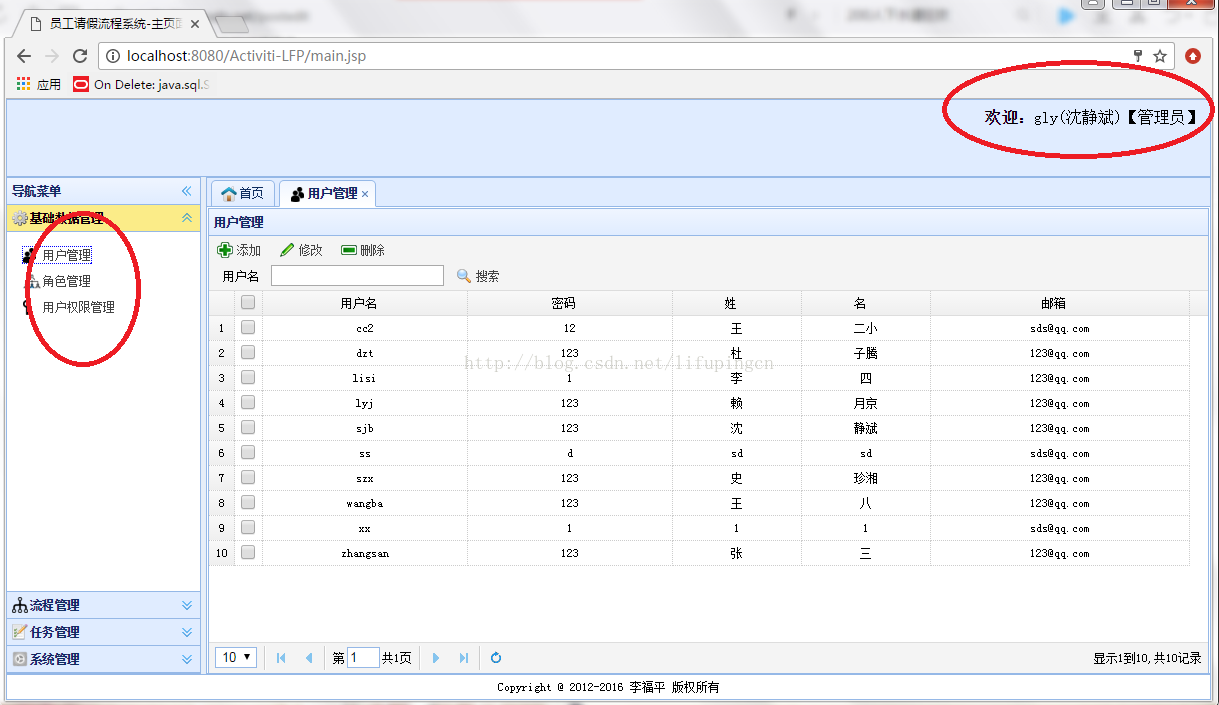Screen dimensions: 1219x705
Task: Click row number 6 cell
Action: click(x=222, y=453)
